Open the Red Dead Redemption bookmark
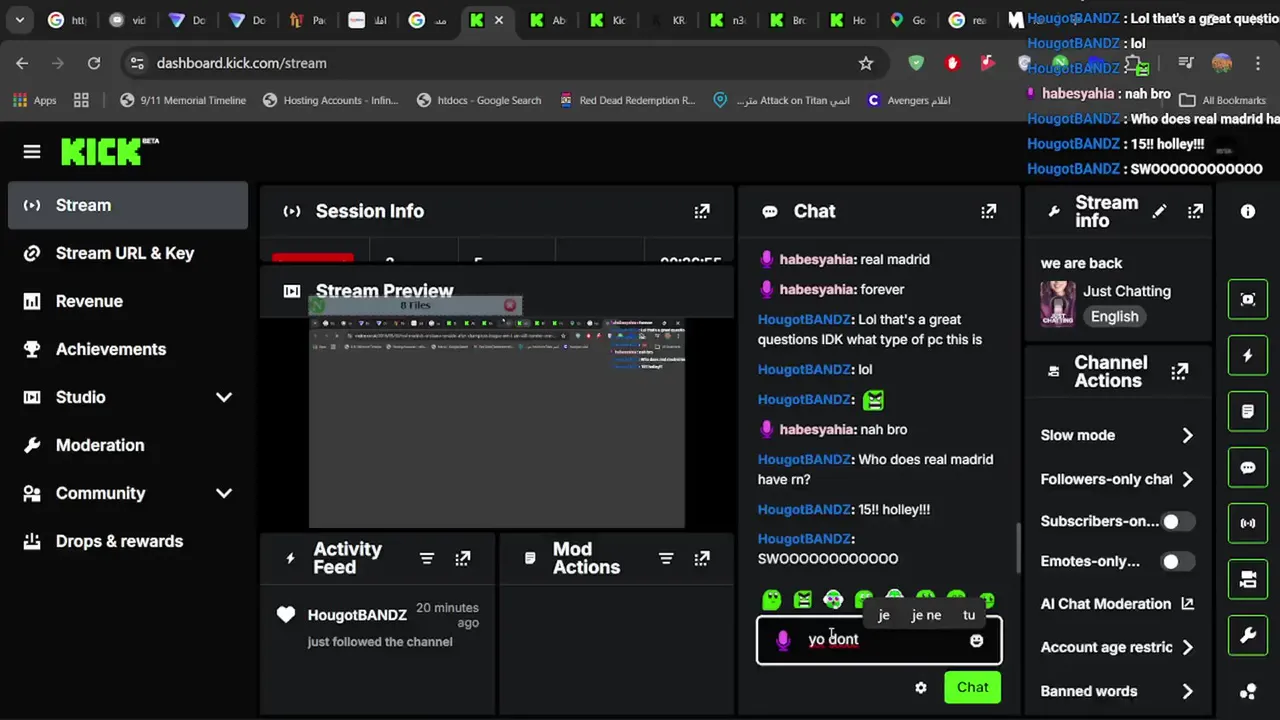 (x=627, y=100)
